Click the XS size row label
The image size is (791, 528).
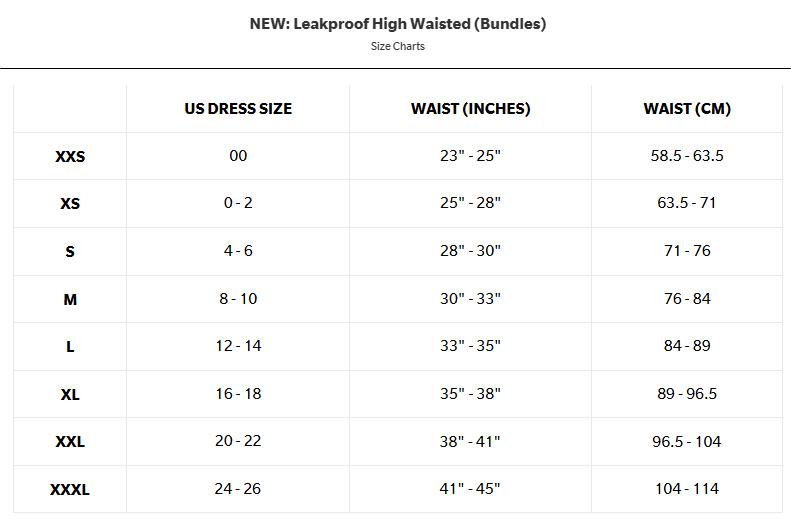[70, 204]
